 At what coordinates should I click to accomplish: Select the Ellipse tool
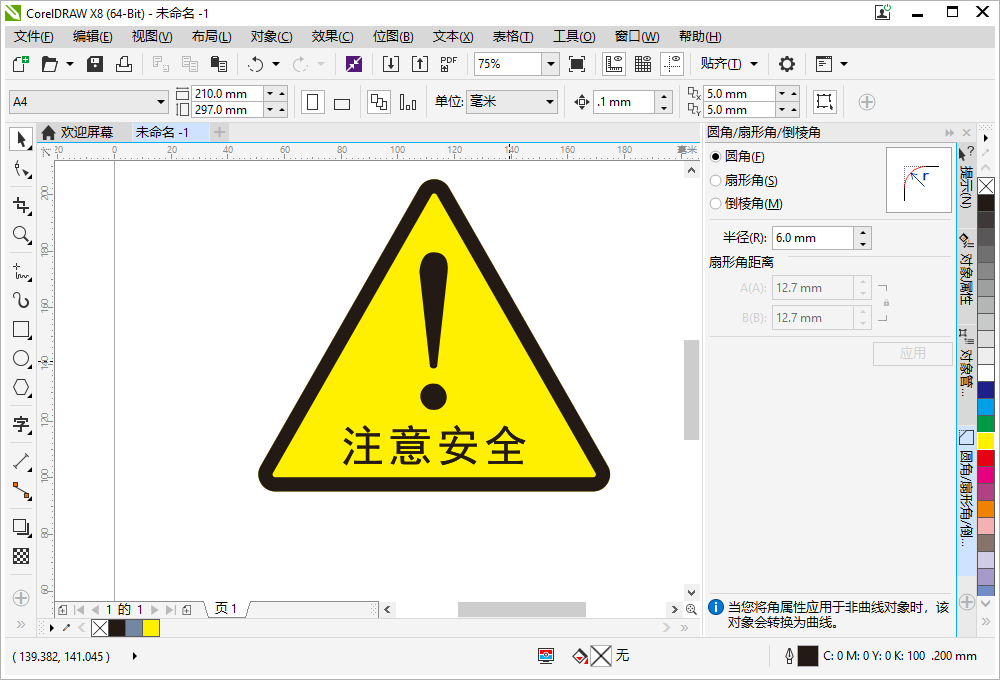tap(21, 358)
